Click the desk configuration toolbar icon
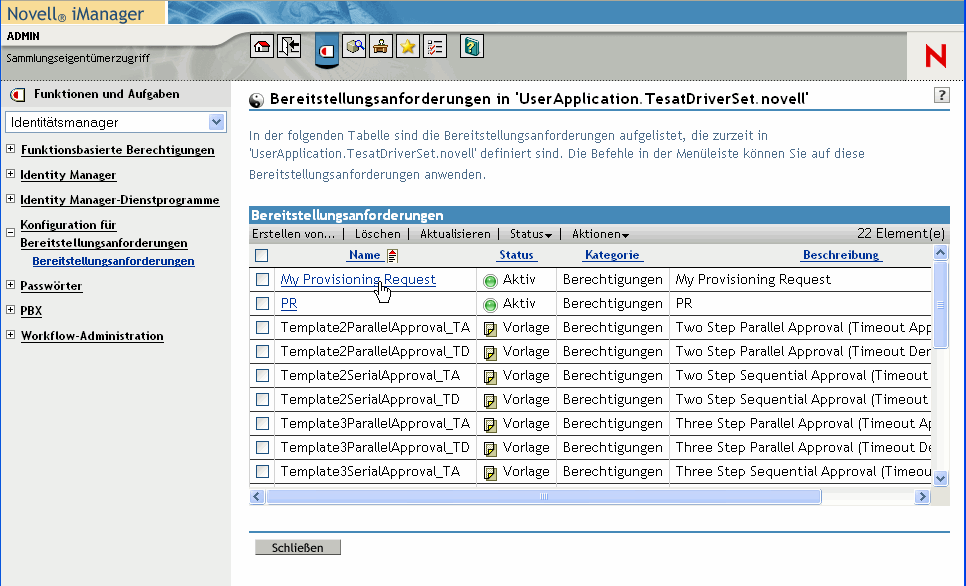This screenshot has width=966, height=586. click(381, 46)
